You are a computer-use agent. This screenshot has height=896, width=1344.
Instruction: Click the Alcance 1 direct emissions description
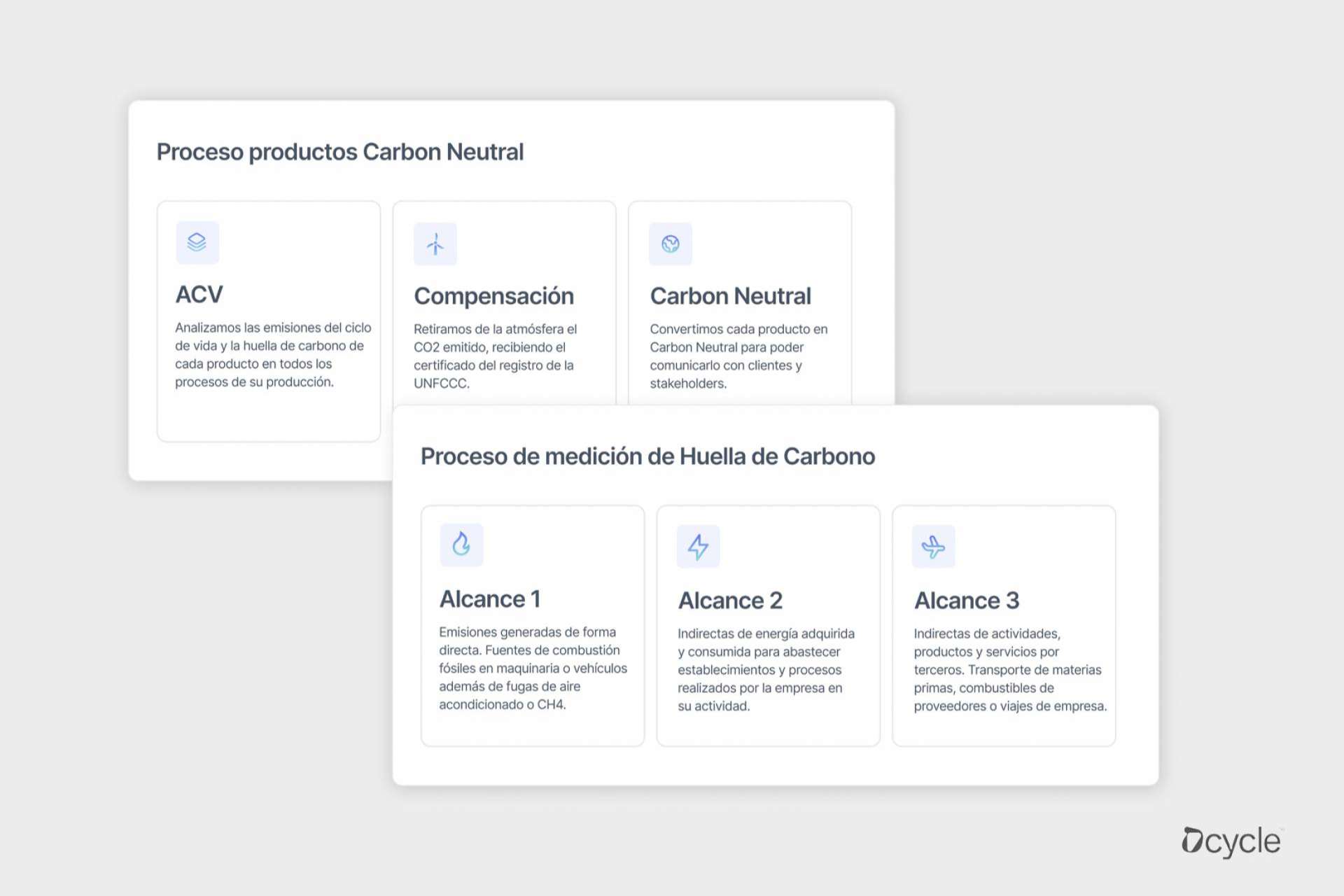[x=533, y=668]
